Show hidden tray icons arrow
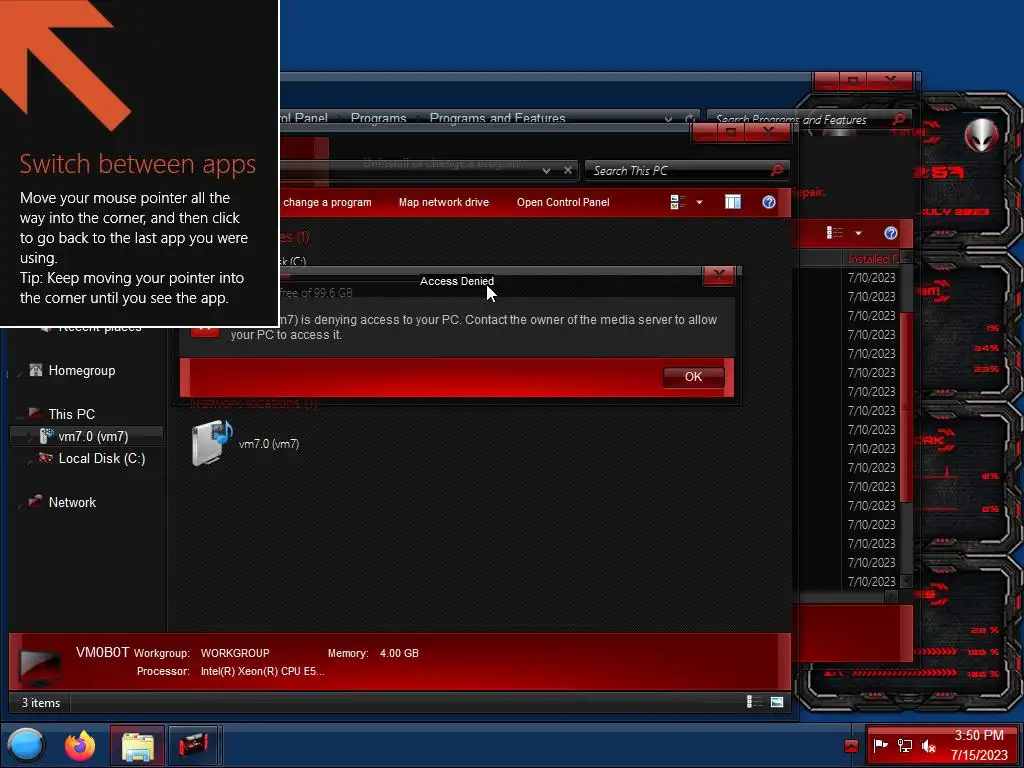Viewport: 1024px width, 768px height. pos(851,746)
